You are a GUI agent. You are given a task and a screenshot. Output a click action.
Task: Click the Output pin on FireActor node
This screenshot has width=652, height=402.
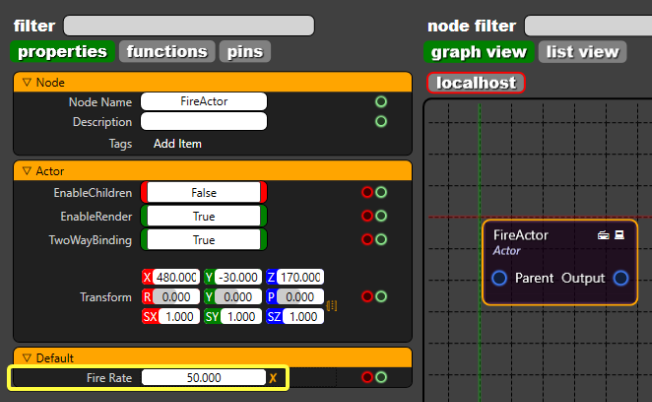(621, 277)
